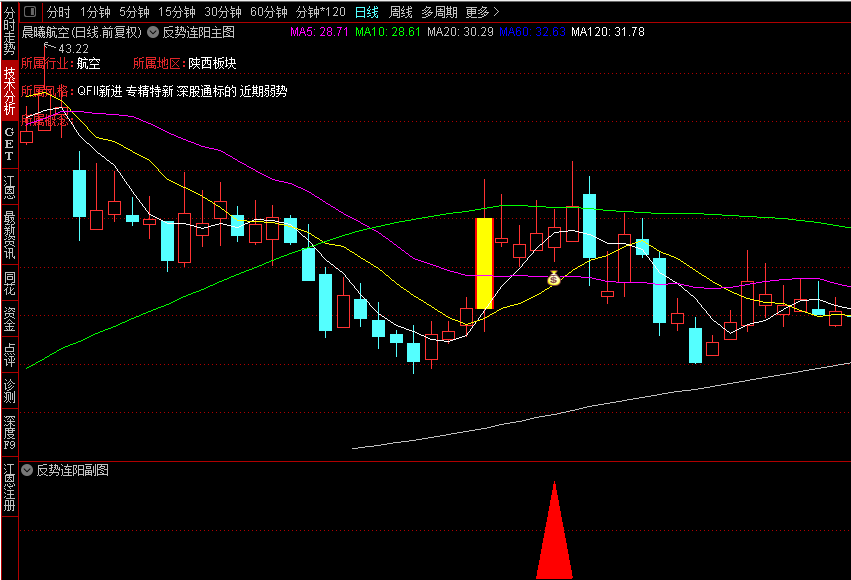
Task: Click the 所属地区 label
Action: point(157,63)
